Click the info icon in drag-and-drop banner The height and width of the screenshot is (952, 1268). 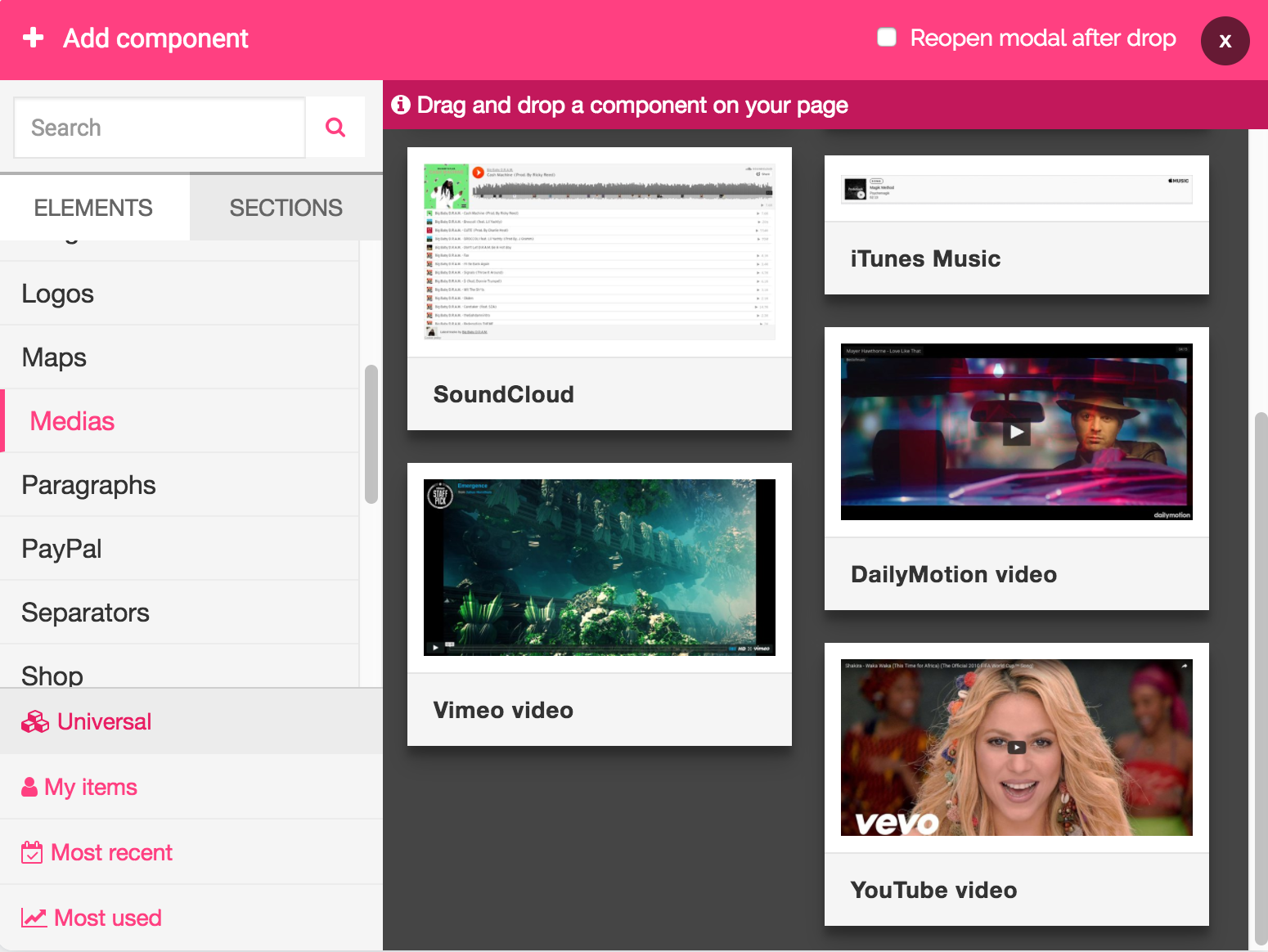[400, 105]
